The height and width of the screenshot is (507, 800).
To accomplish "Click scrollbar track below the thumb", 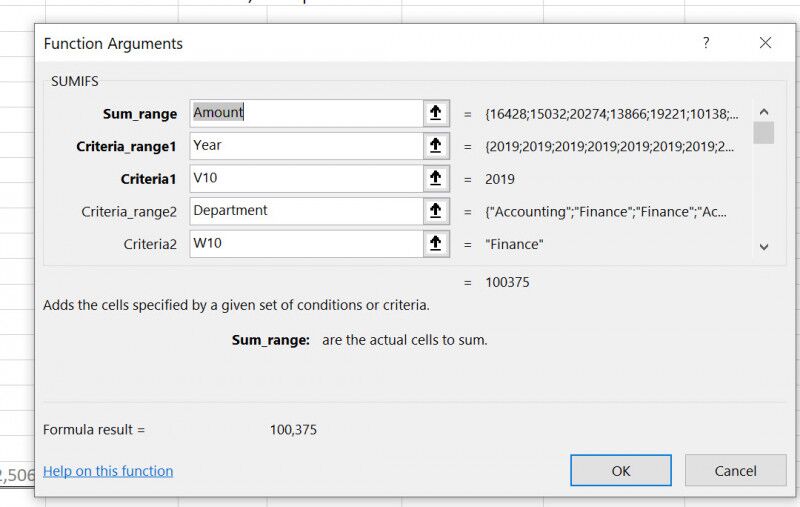I will (764, 195).
